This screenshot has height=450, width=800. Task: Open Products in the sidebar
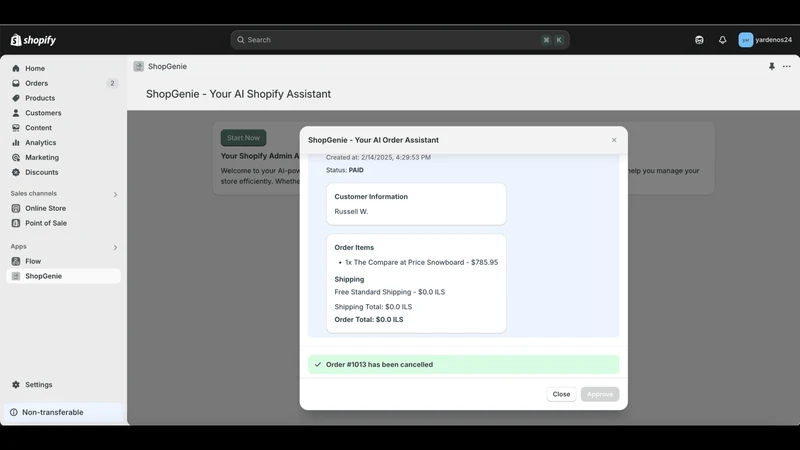(63, 98)
